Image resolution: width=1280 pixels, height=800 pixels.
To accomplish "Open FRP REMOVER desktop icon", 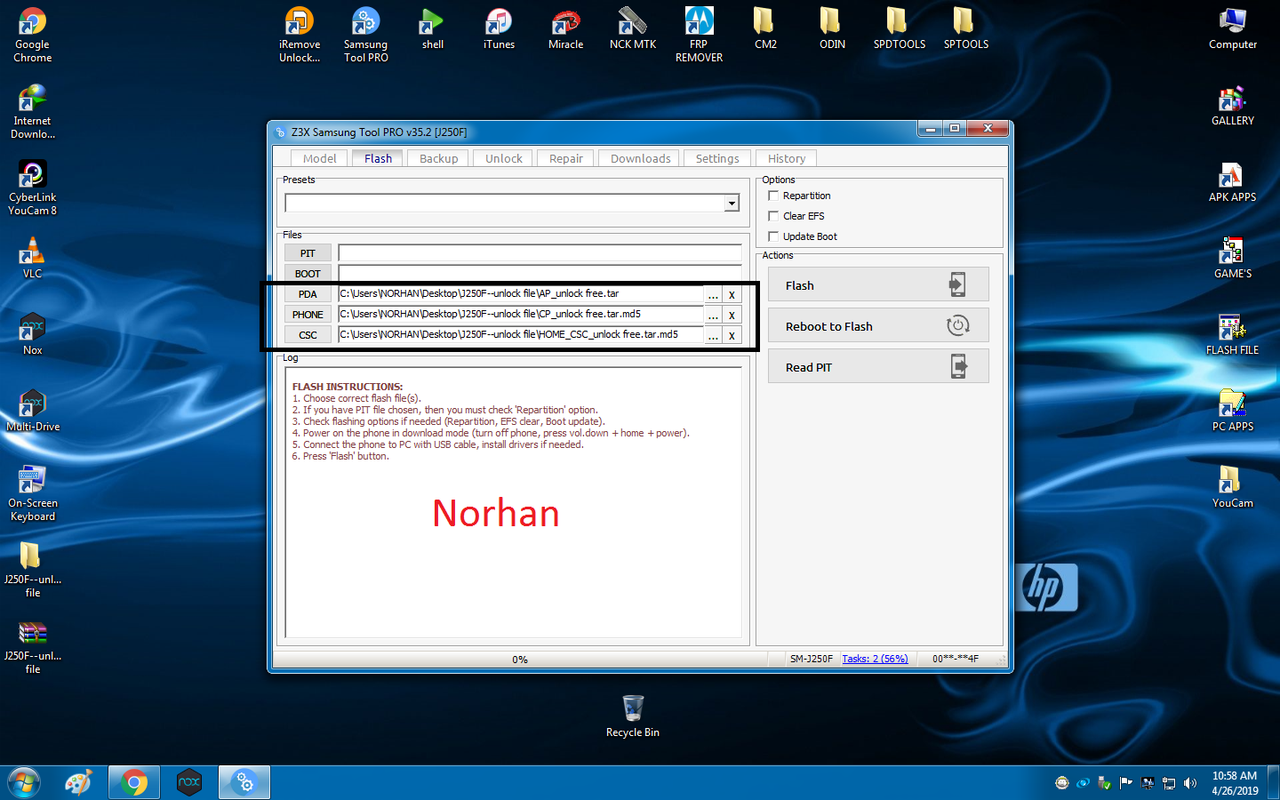I will [x=699, y=35].
